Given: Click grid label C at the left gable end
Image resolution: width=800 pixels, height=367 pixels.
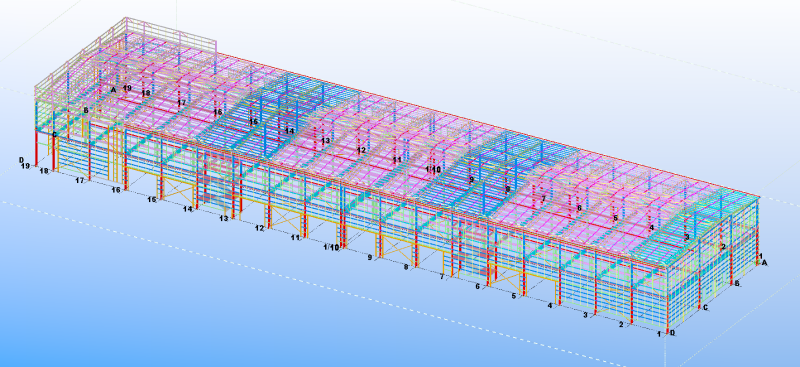Looking at the screenshot, I should point(54,134).
